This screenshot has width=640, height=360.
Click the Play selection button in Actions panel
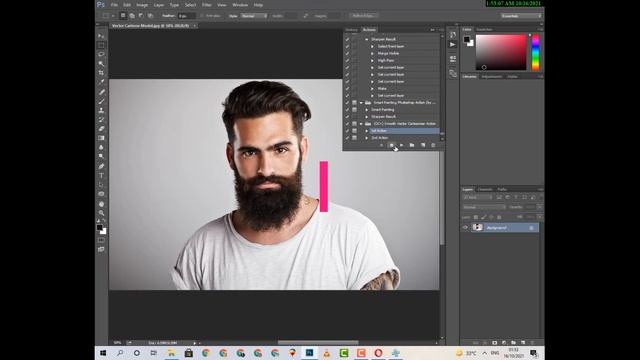(402, 145)
